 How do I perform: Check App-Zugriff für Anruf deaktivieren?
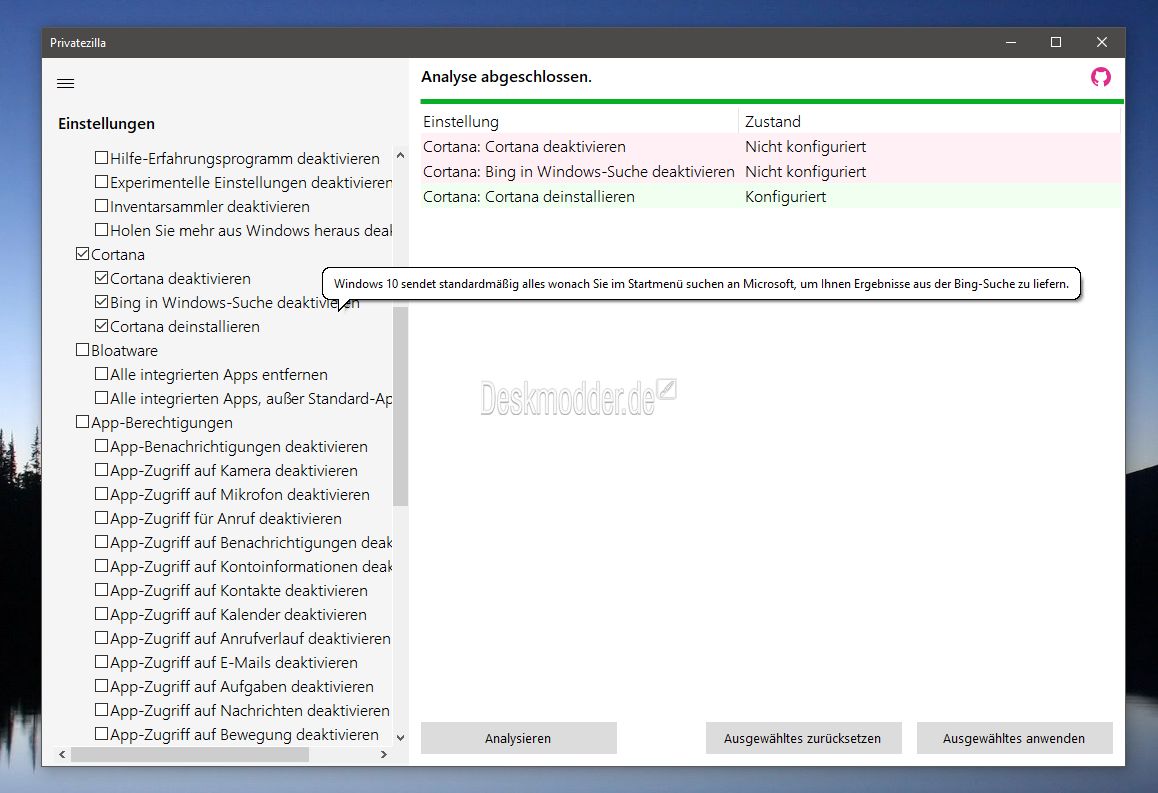coord(102,518)
